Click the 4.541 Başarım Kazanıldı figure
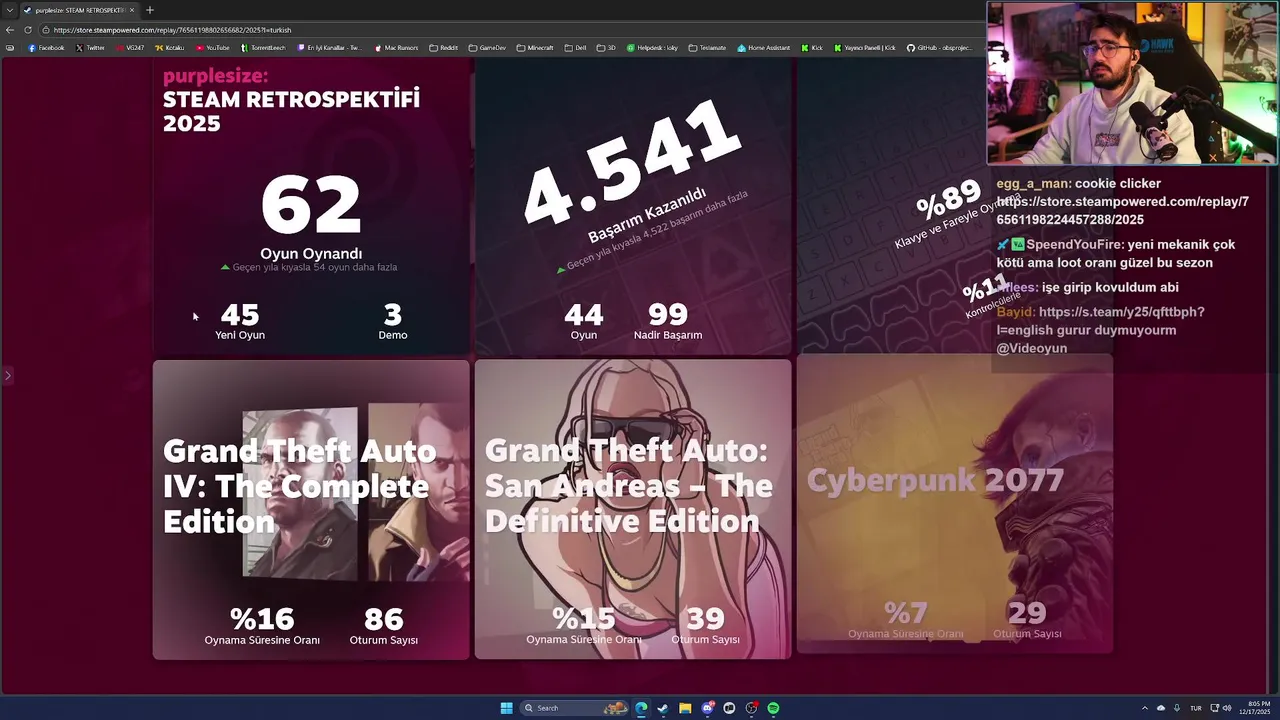Image resolution: width=1280 pixels, height=720 pixels. coord(632,172)
